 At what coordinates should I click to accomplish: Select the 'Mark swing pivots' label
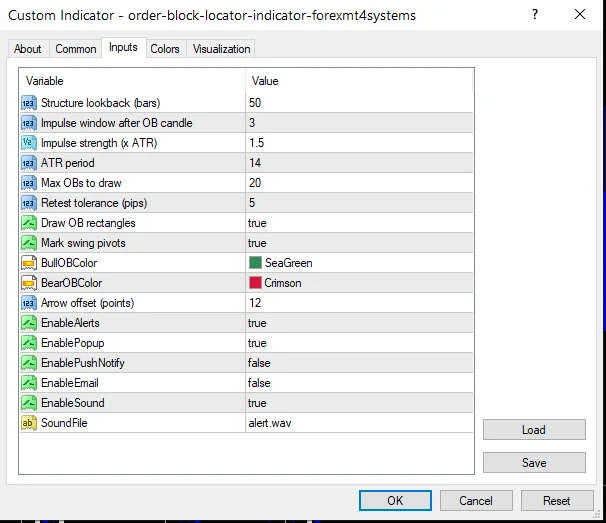tap(83, 243)
